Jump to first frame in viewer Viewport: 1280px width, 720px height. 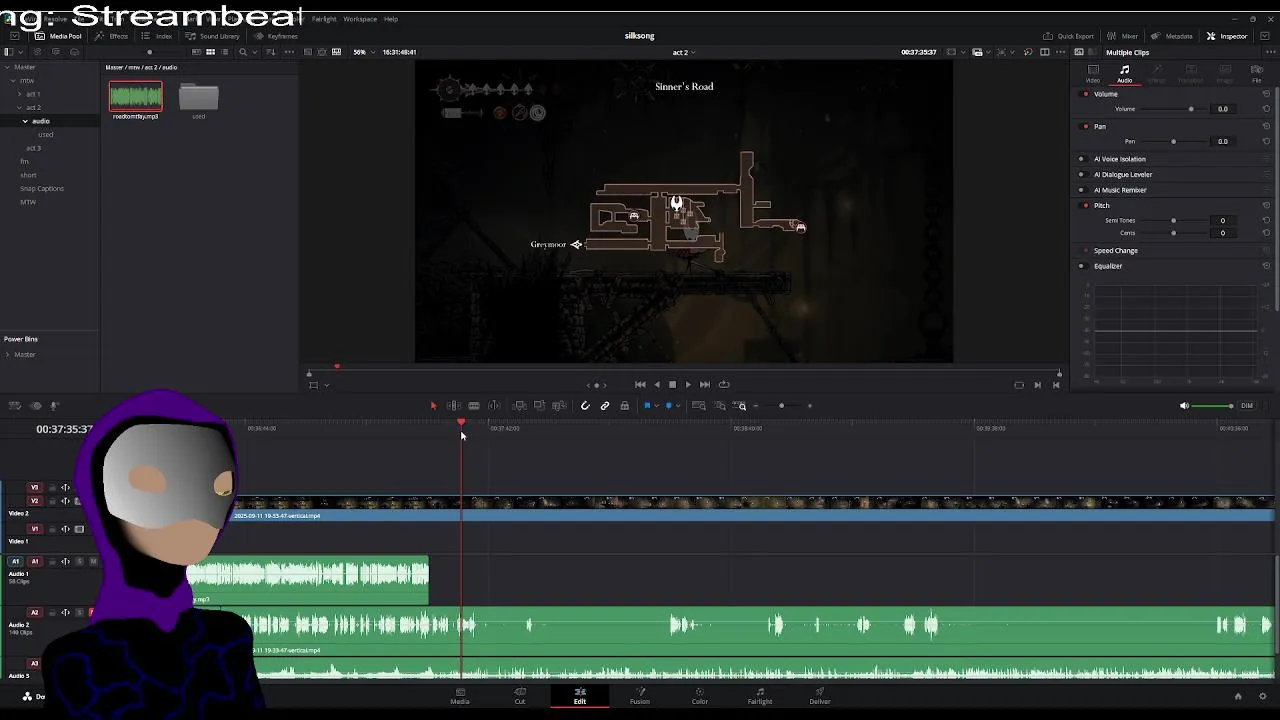(640, 384)
